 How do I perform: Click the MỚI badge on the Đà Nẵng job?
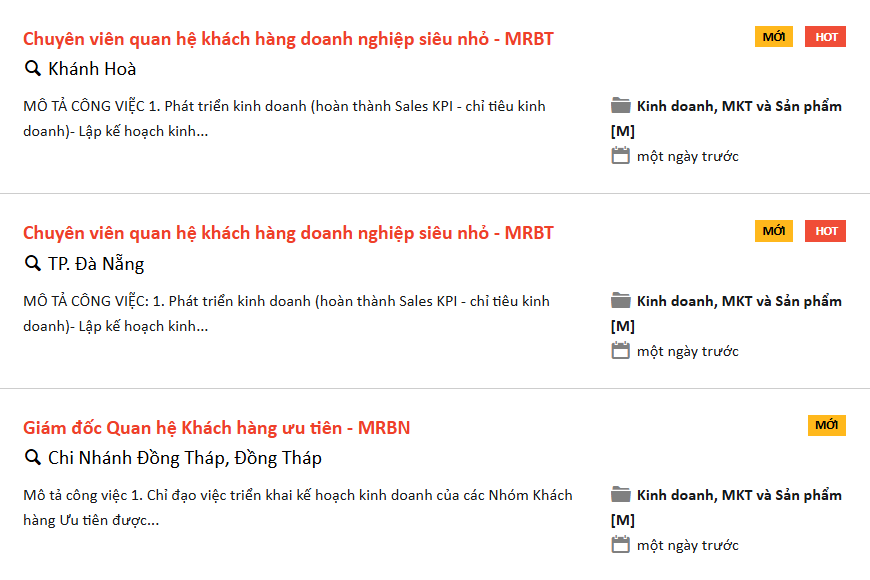point(773,231)
